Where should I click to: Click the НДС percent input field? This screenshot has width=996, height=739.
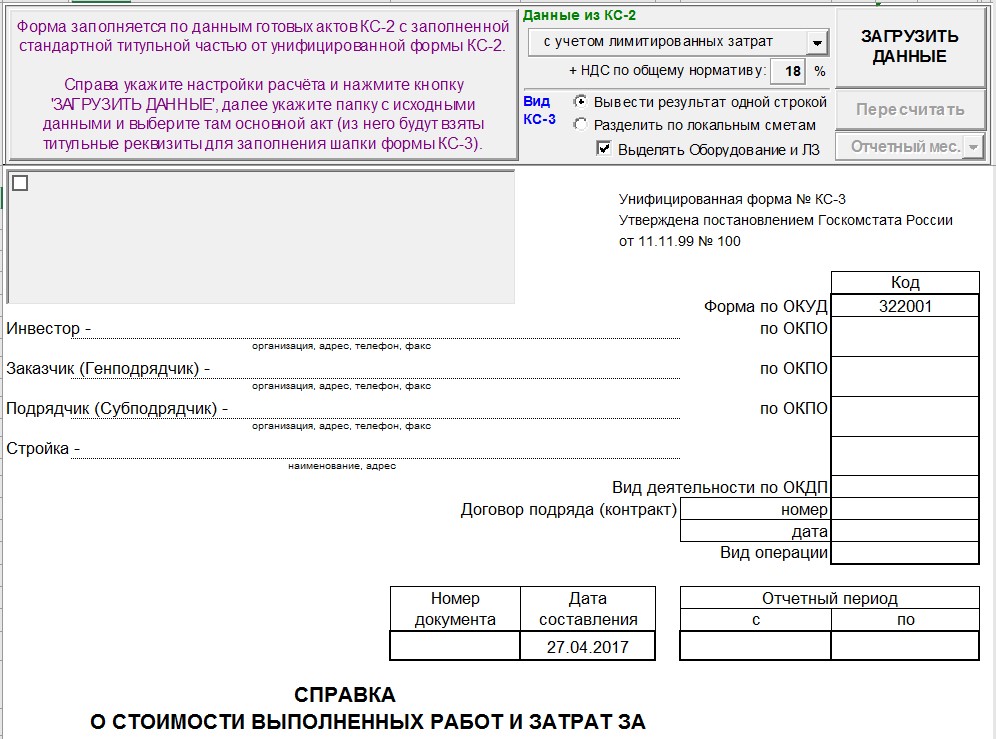click(x=788, y=71)
